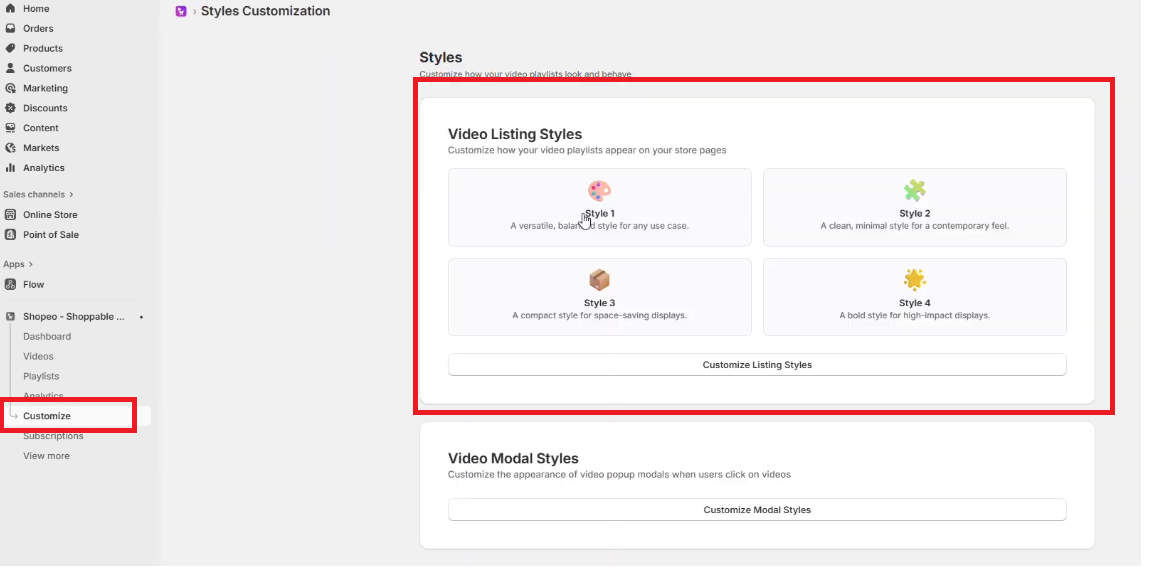Open Orders via its sidebar icon
The height and width of the screenshot is (575, 1152).
point(11,29)
